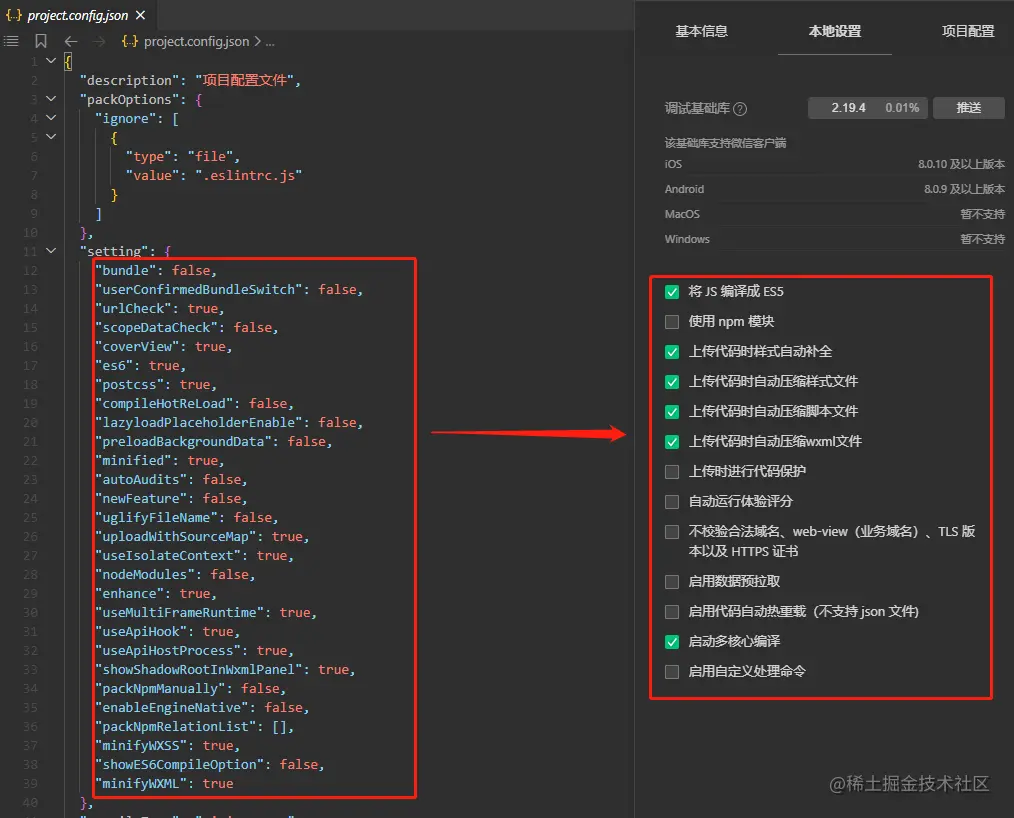
Task: Switch to the 项目配置 tab
Action: point(967,31)
